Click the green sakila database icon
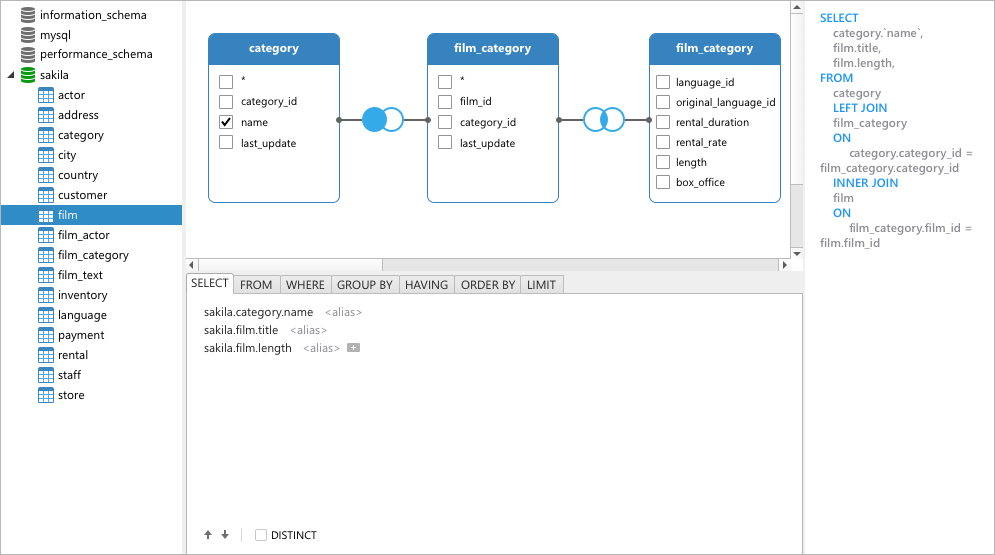Image resolution: width=995 pixels, height=555 pixels. (x=28, y=75)
